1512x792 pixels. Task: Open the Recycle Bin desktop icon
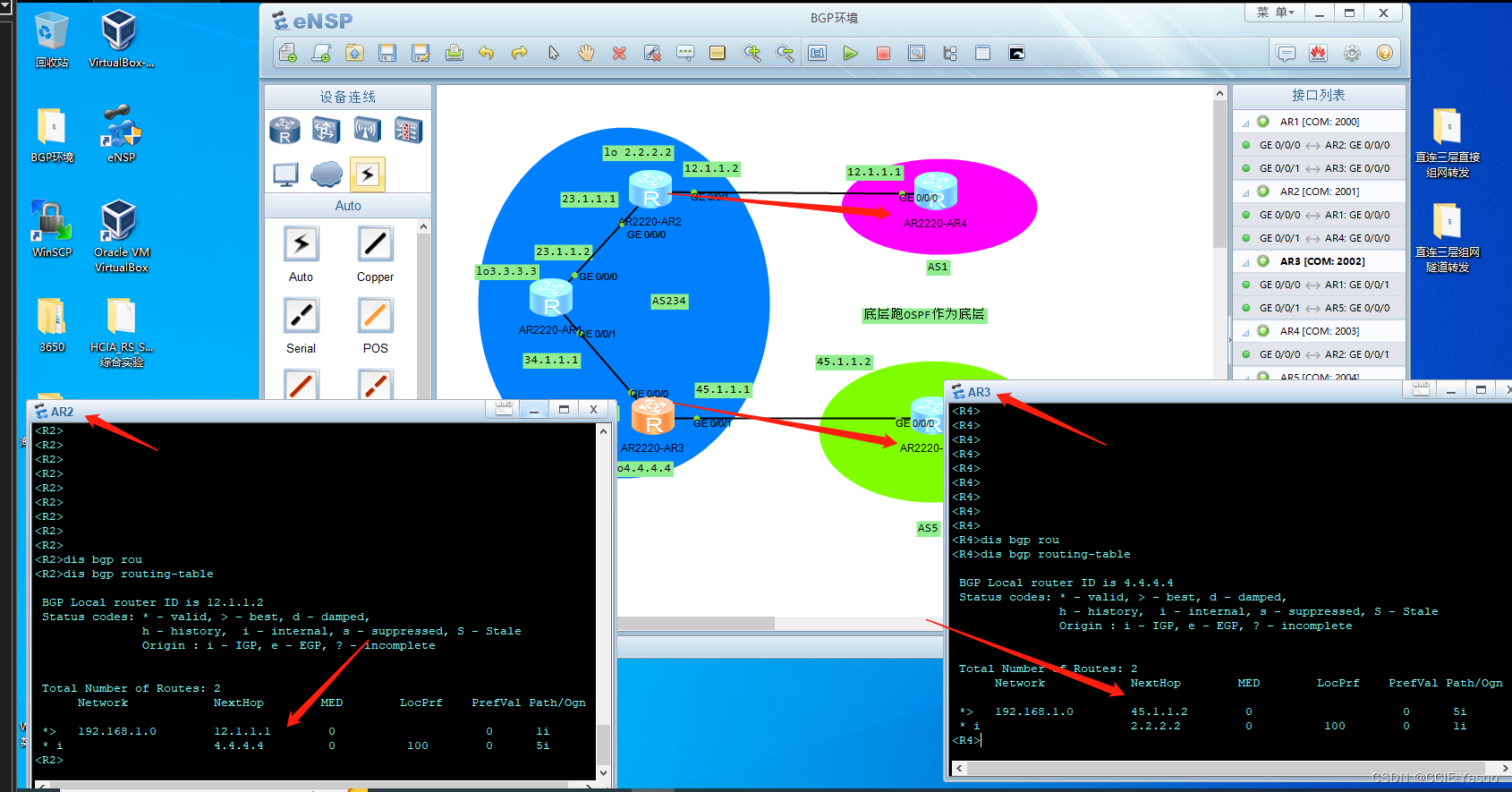(x=52, y=39)
